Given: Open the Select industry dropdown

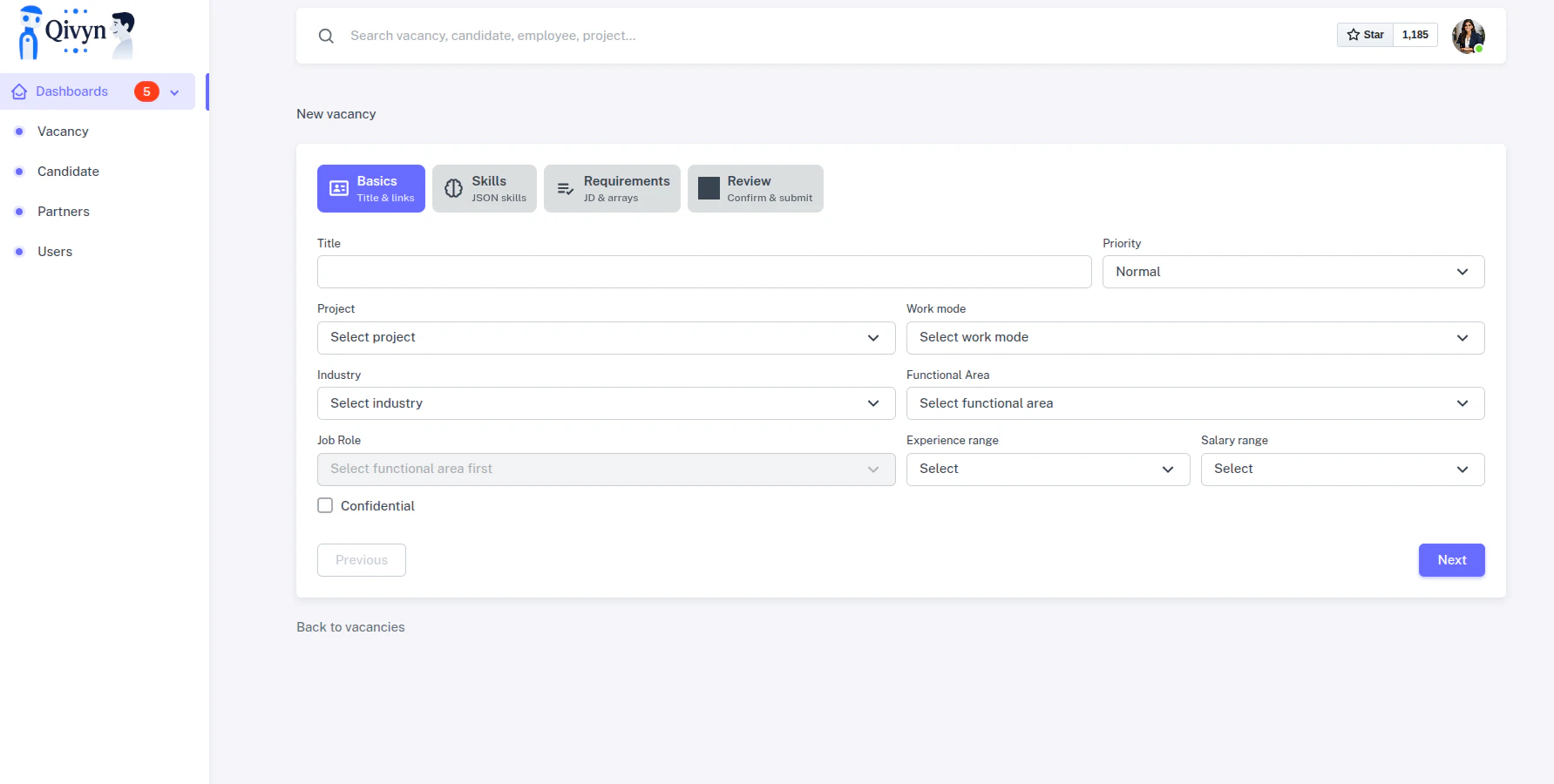Looking at the screenshot, I should [x=607, y=403].
